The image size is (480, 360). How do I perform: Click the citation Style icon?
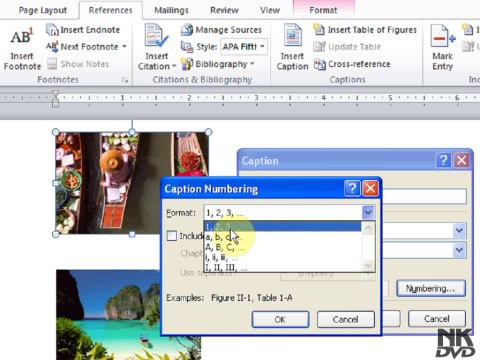(x=187, y=47)
